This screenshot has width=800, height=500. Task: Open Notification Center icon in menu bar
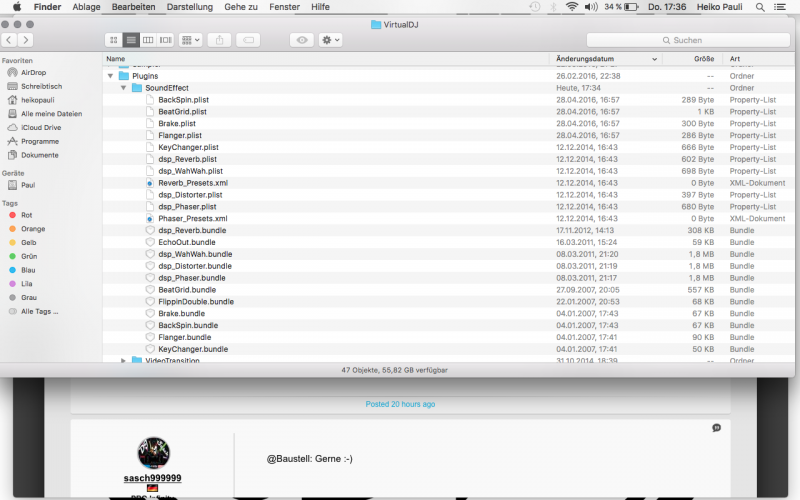click(x=780, y=7)
